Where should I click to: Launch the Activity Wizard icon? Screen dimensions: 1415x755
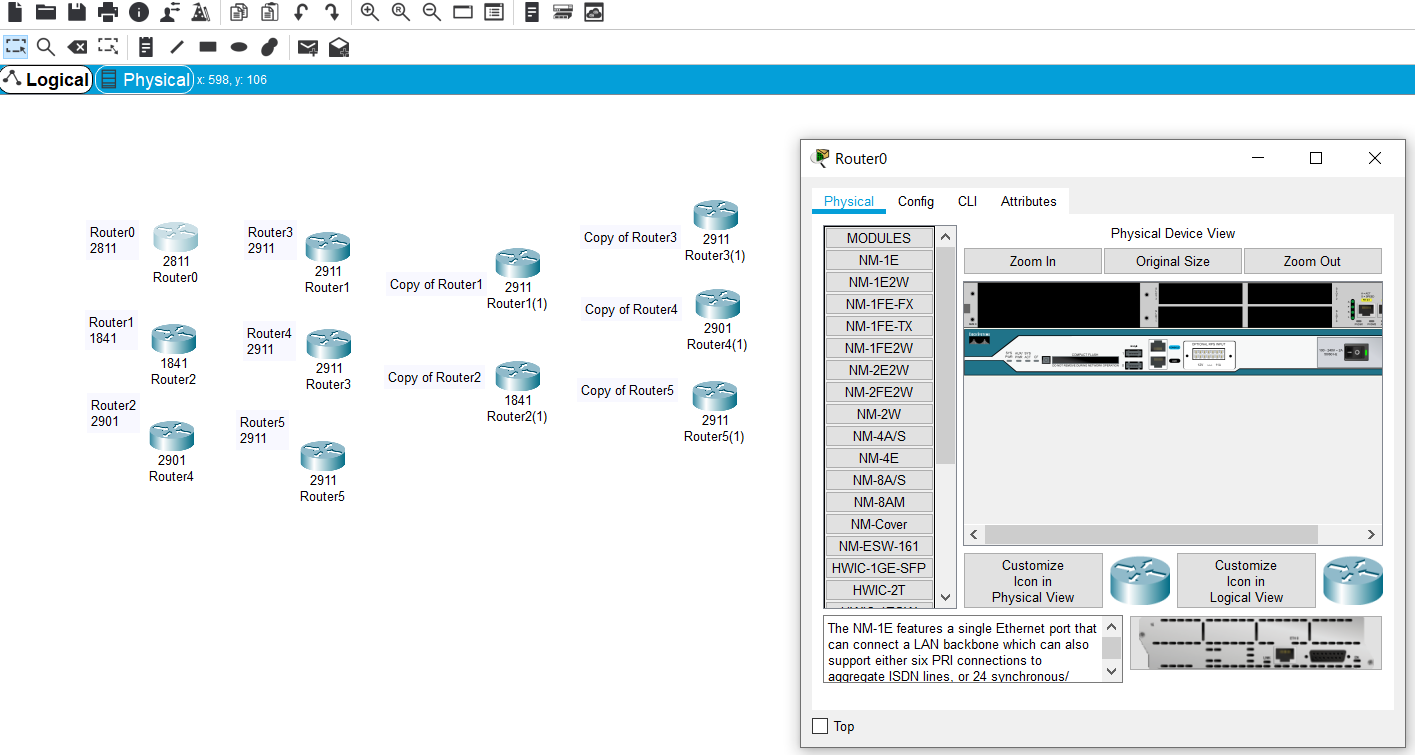pyautogui.click(x=201, y=12)
